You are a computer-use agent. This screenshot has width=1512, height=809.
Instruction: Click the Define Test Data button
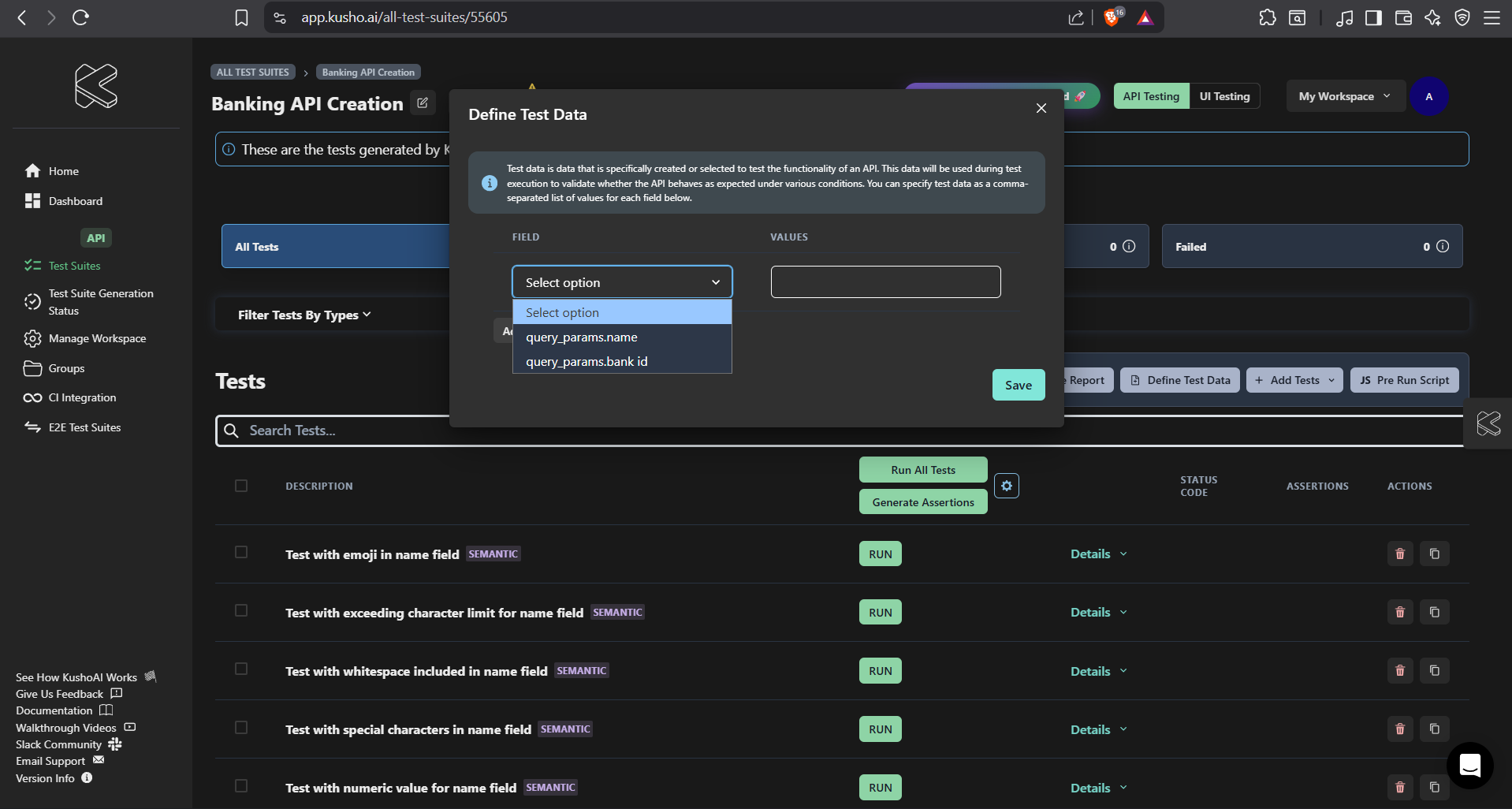1180,380
